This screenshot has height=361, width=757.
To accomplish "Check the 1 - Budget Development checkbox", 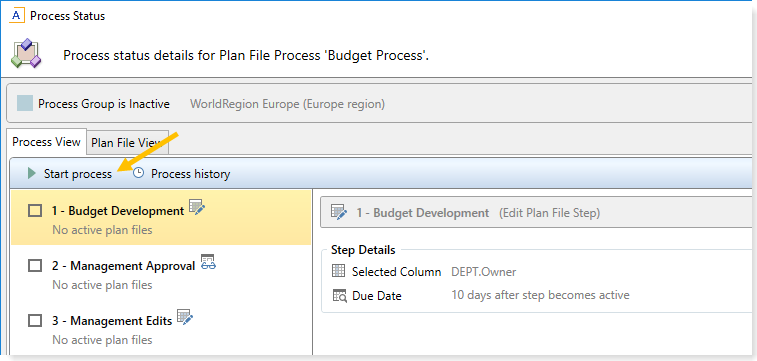I will click(x=35, y=211).
